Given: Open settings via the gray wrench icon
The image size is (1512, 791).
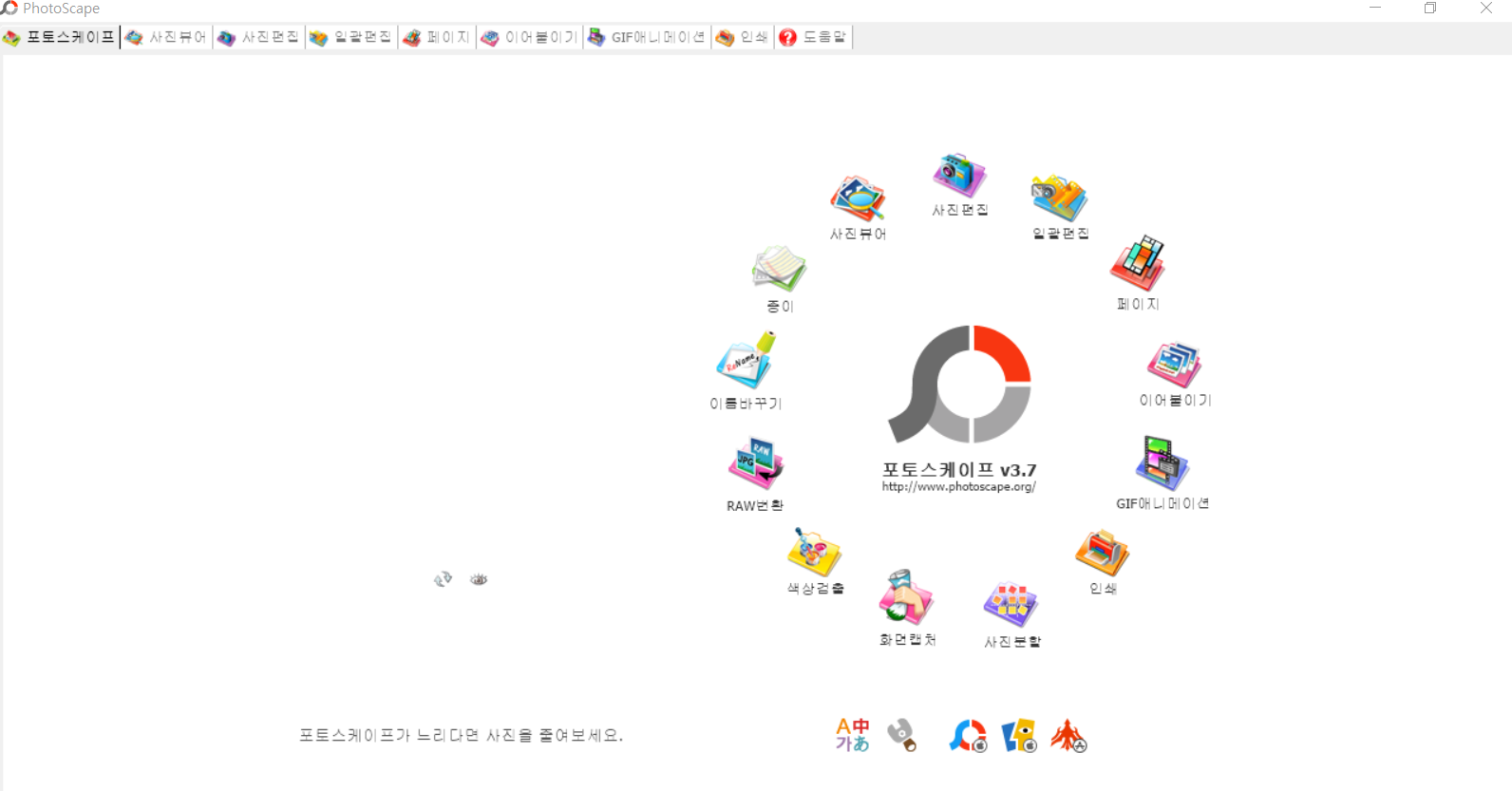Looking at the screenshot, I should (x=902, y=735).
